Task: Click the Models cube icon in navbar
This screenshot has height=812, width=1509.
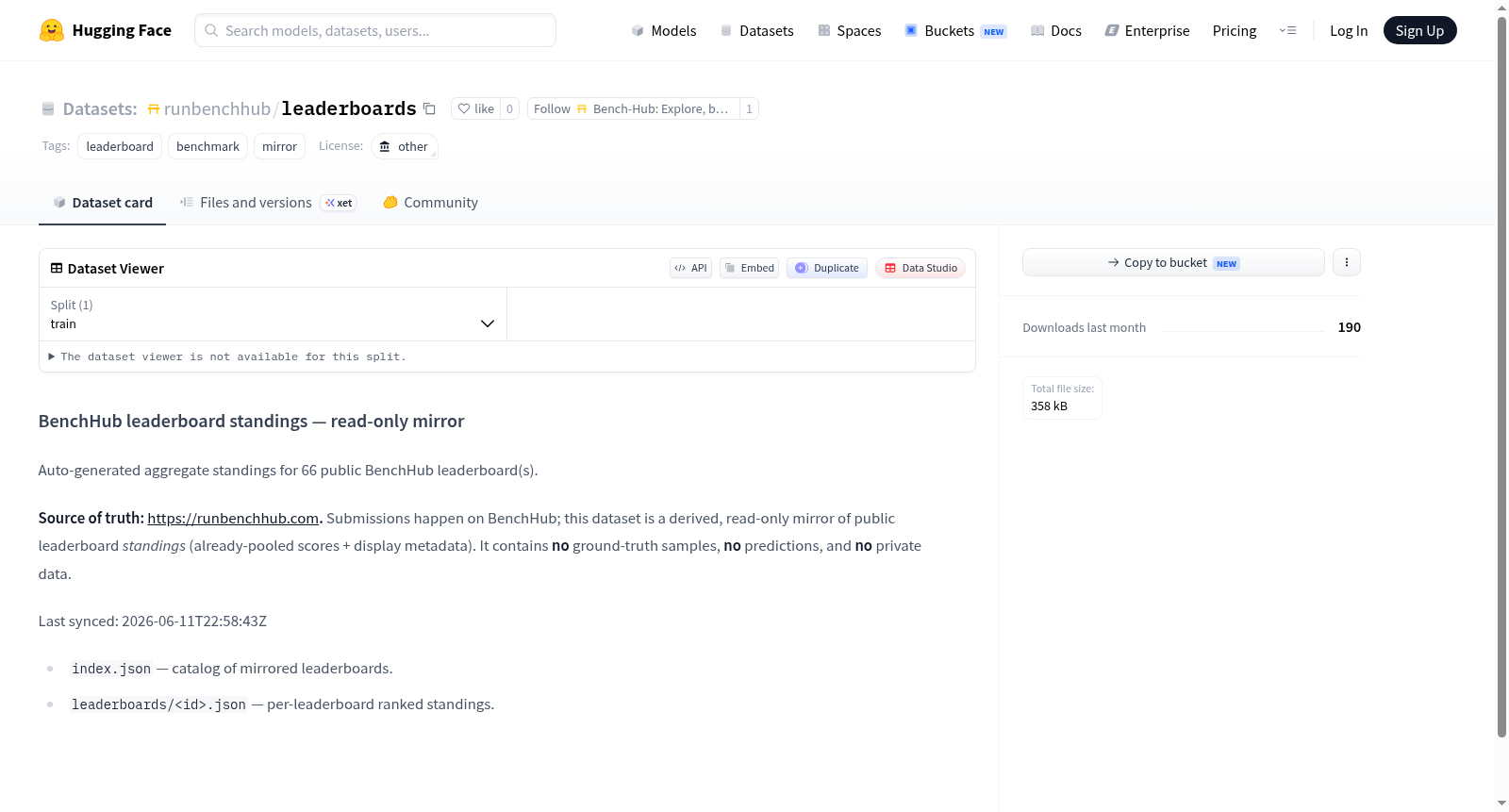Action: (638, 30)
